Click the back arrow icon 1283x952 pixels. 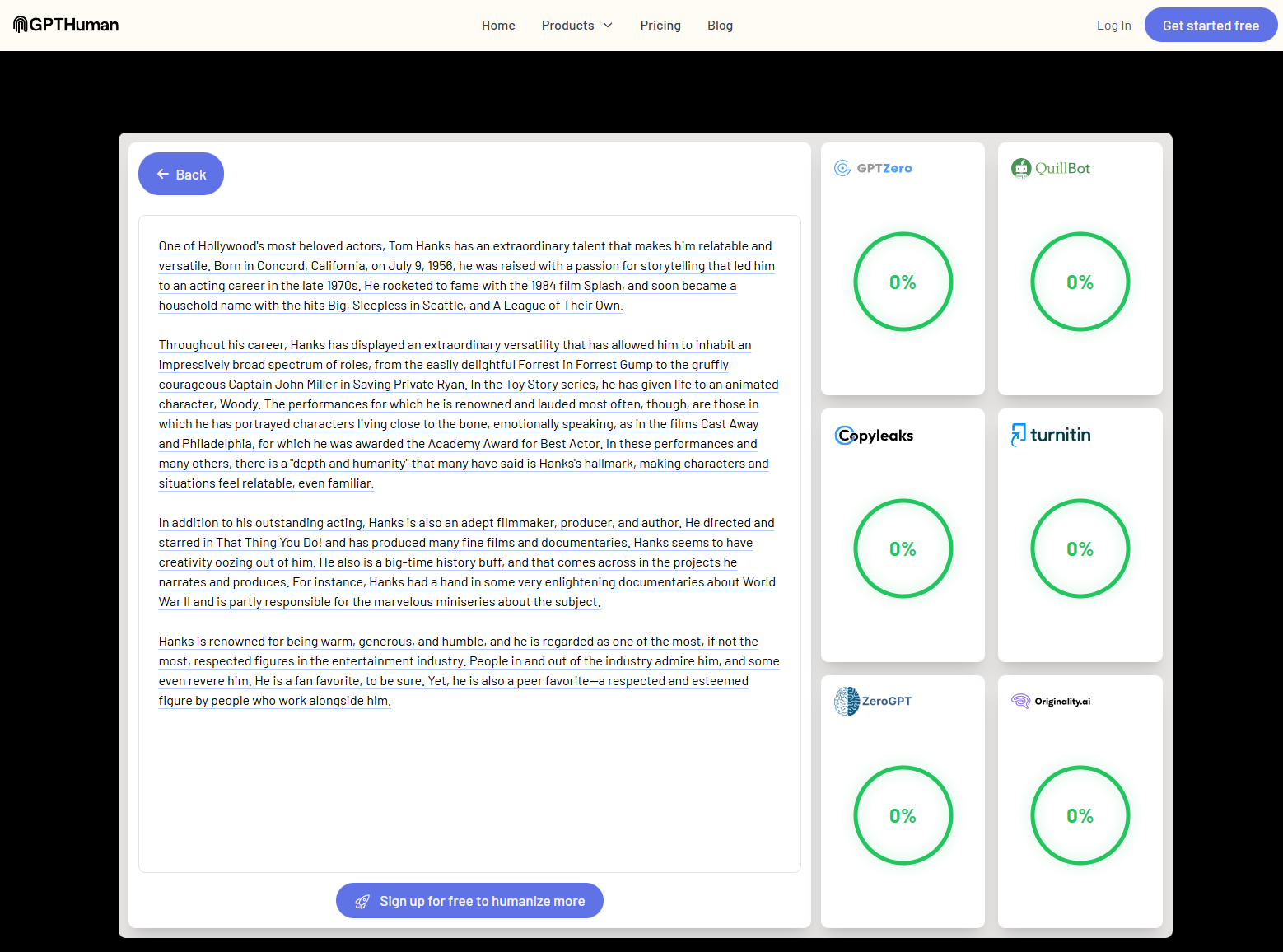pyautogui.click(x=163, y=174)
